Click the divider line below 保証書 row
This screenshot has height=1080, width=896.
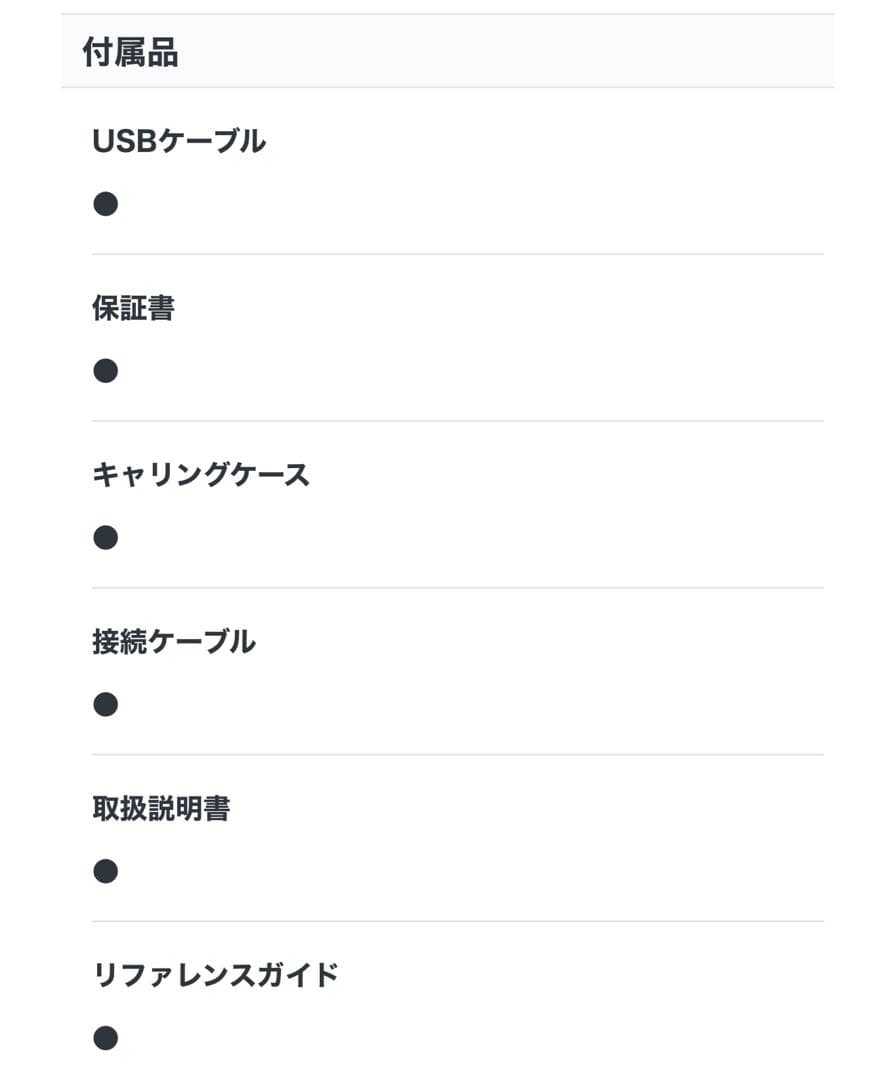[458, 421]
